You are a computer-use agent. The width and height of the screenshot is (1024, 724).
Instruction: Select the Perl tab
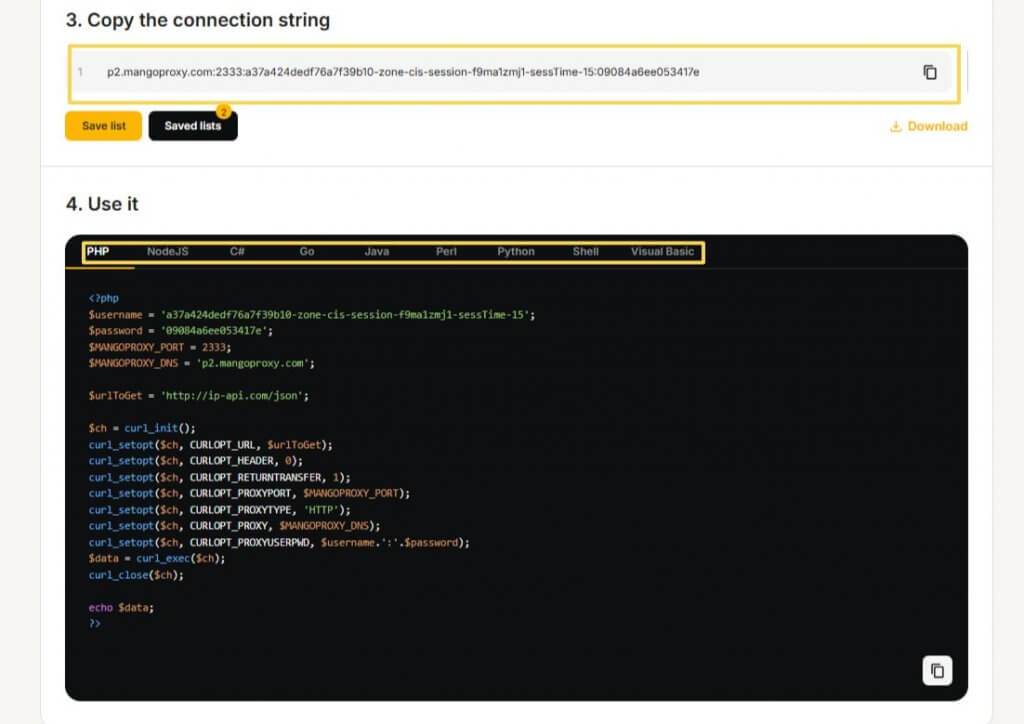(446, 252)
